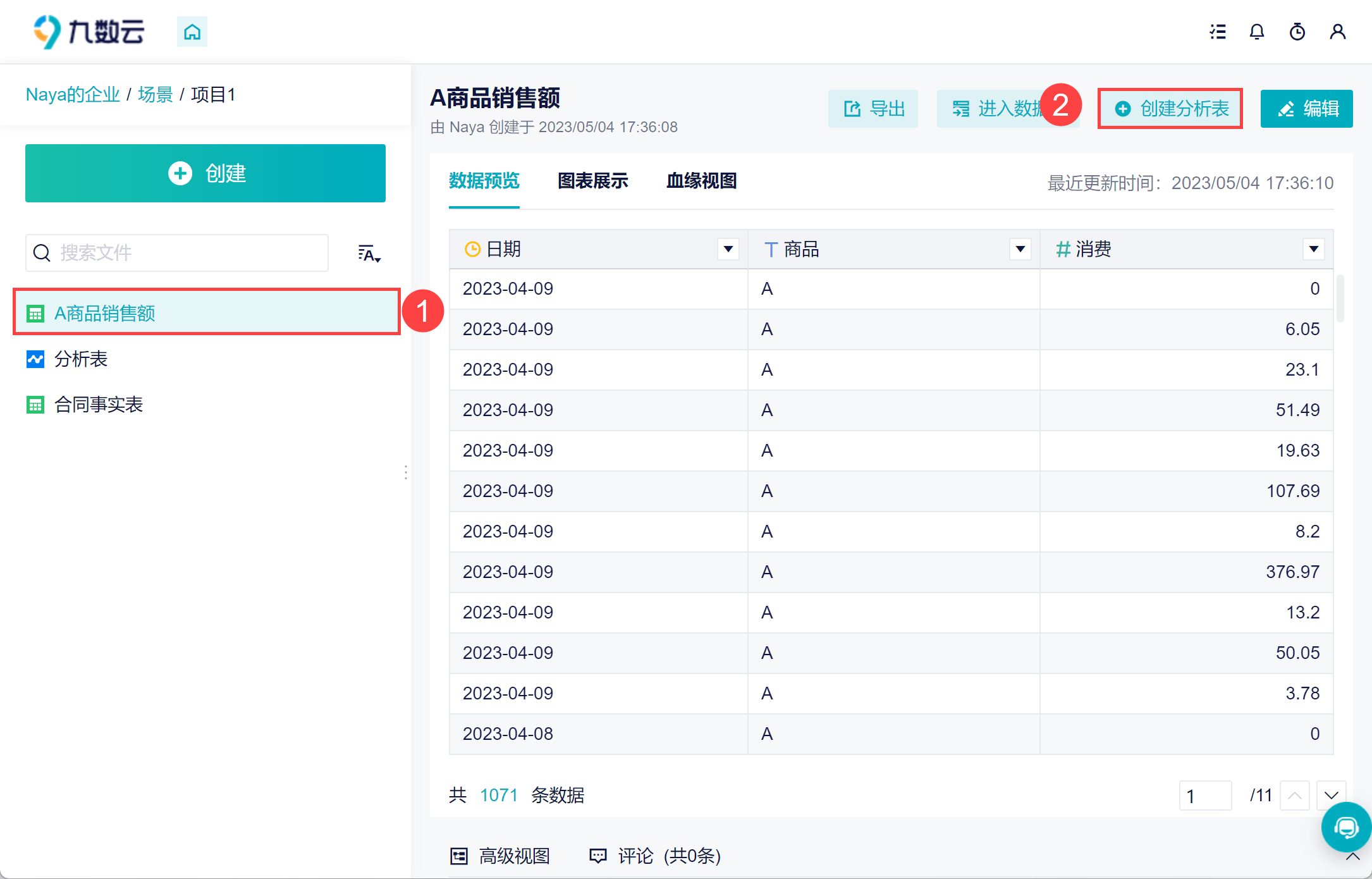This screenshot has width=1372, height=879.
Task: Click the timer clock icon
Action: (1297, 32)
